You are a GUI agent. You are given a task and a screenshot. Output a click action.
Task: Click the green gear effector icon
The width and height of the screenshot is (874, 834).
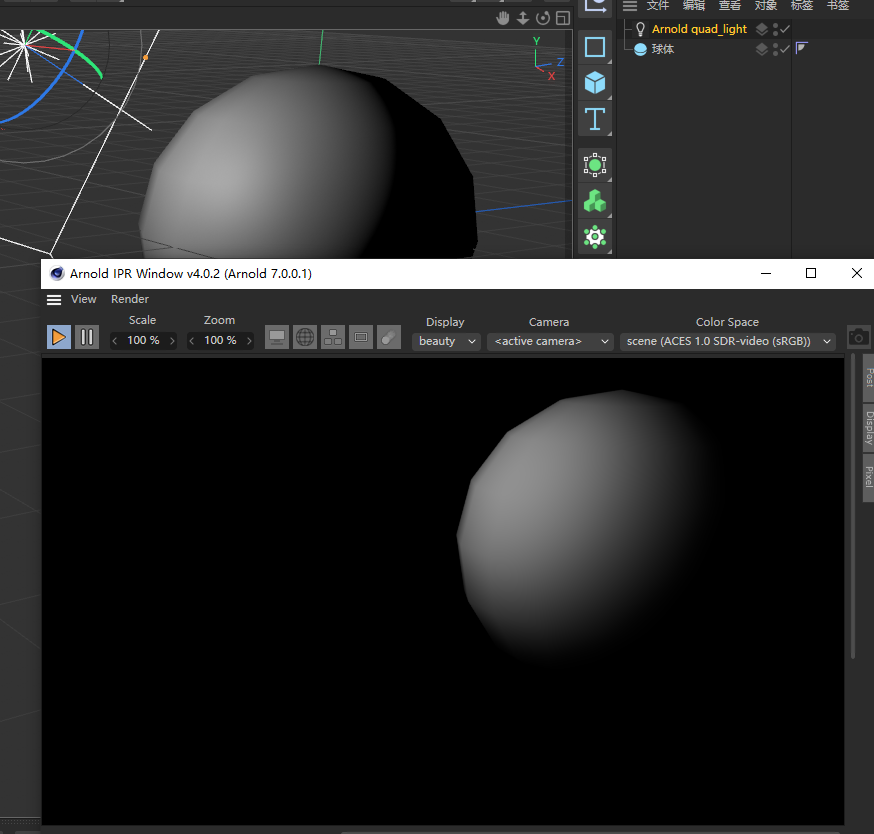point(595,237)
